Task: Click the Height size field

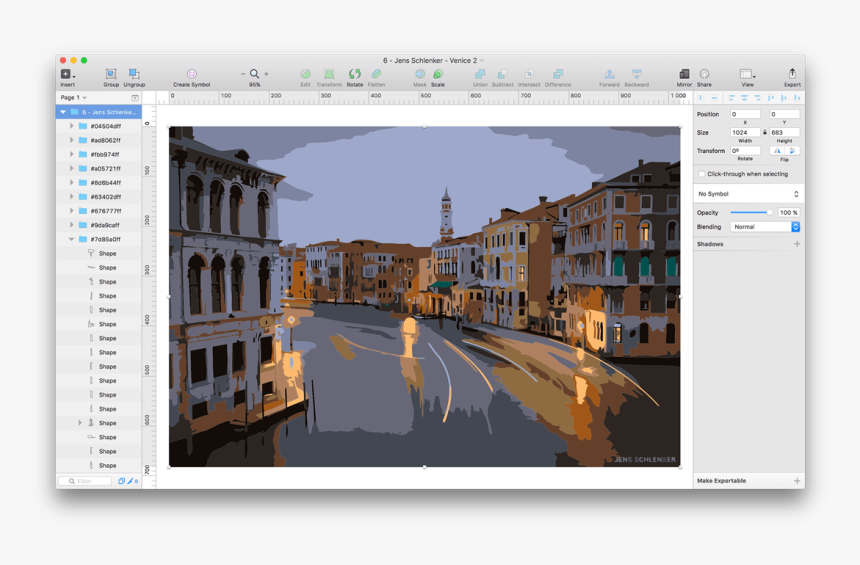Action: (x=784, y=132)
